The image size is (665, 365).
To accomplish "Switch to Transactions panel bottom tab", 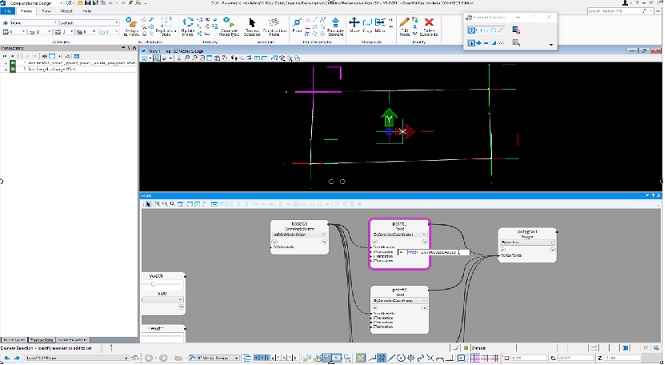I will point(41,340).
